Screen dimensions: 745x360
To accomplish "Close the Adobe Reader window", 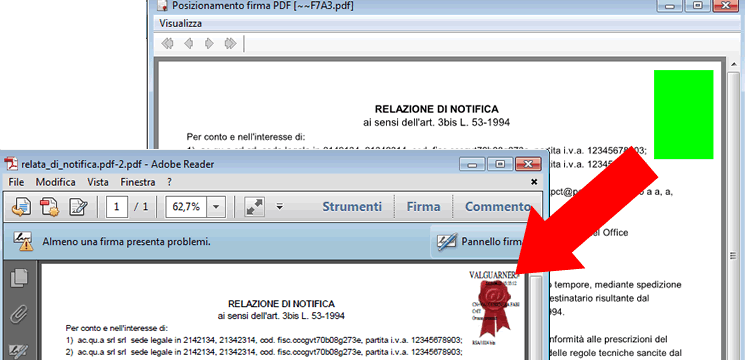I will (x=528, y=164).
